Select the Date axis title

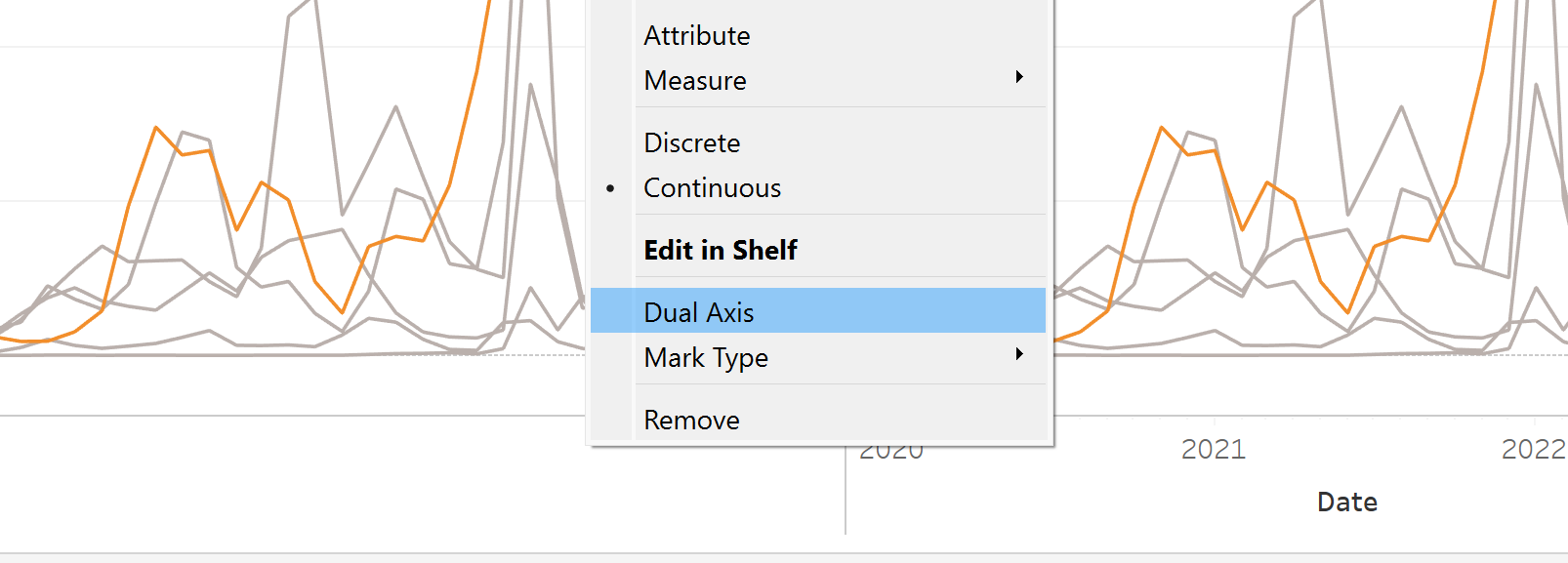coord(1347,503)
